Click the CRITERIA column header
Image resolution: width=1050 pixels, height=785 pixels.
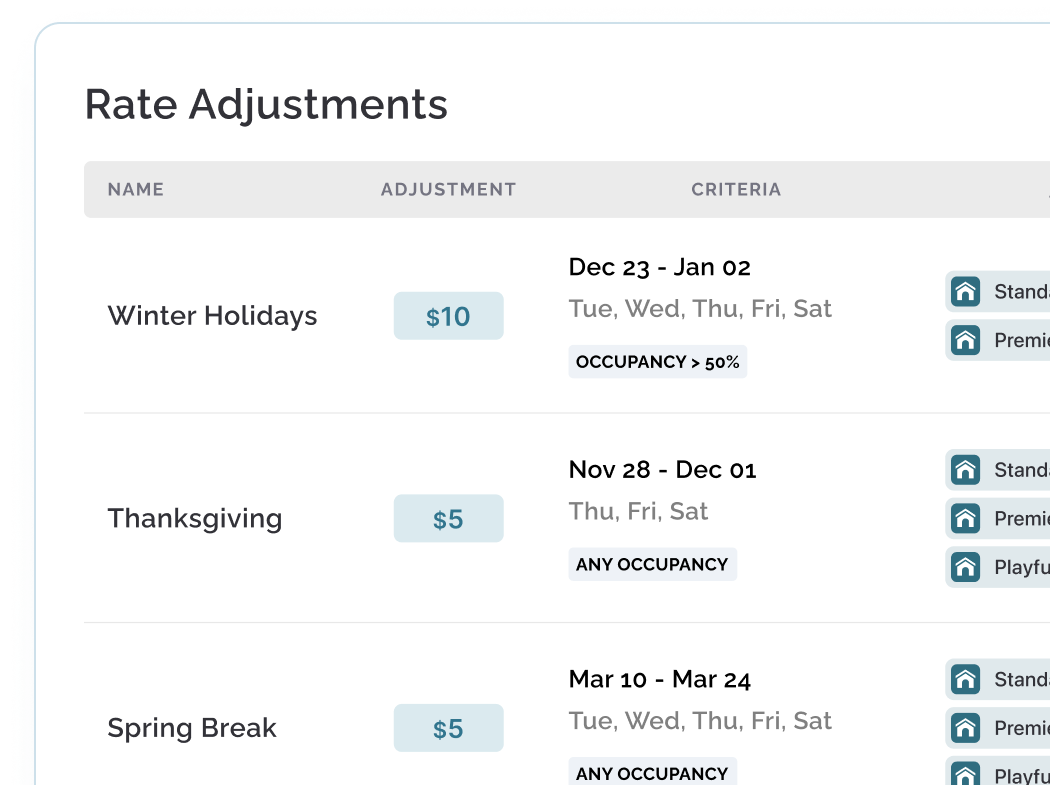coord(736,190)
